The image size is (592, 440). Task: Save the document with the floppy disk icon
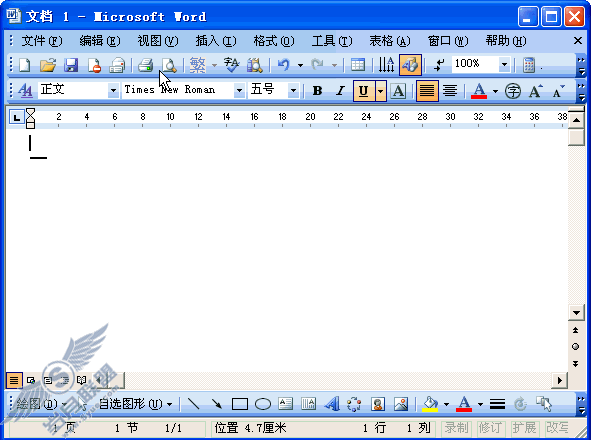point(71,65)
